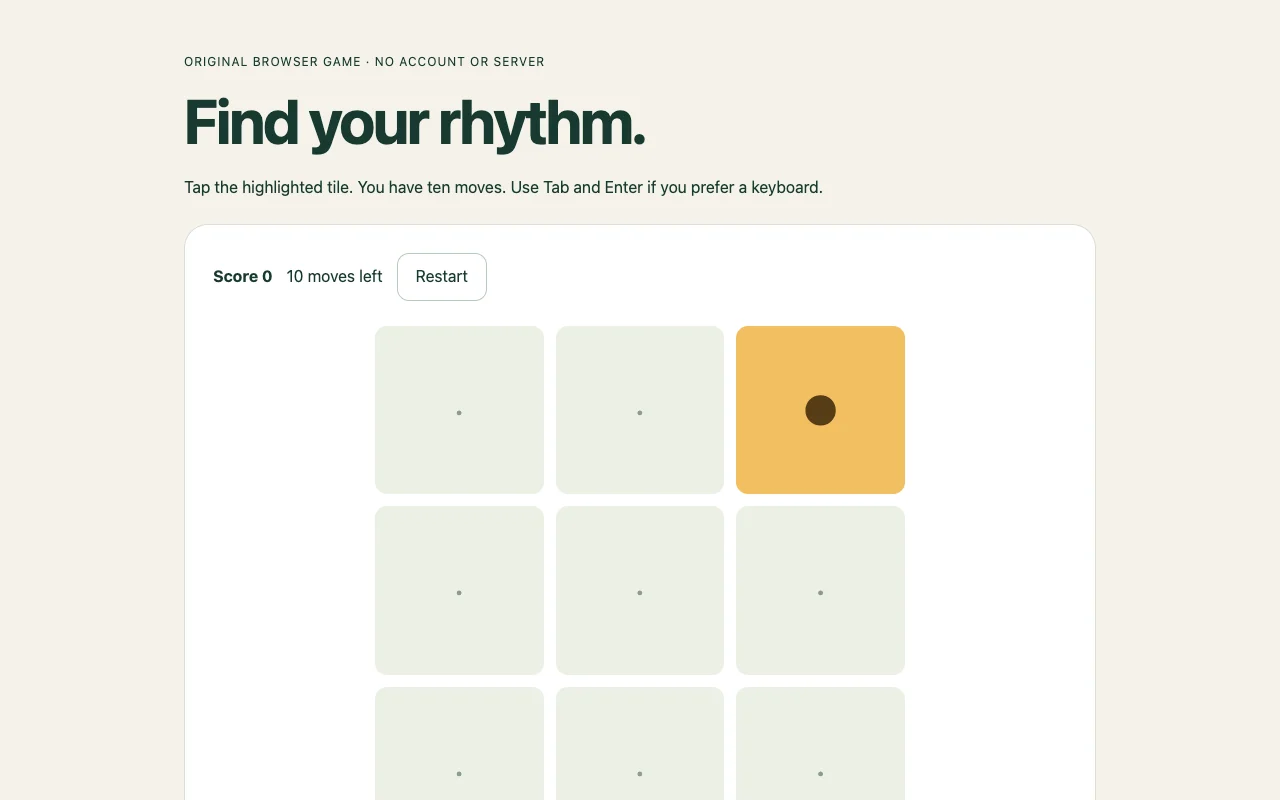This screenshot has width=1280, height=800.
Task: Pick the bottom-right grid tile
Action: click(x=820, y=744)
